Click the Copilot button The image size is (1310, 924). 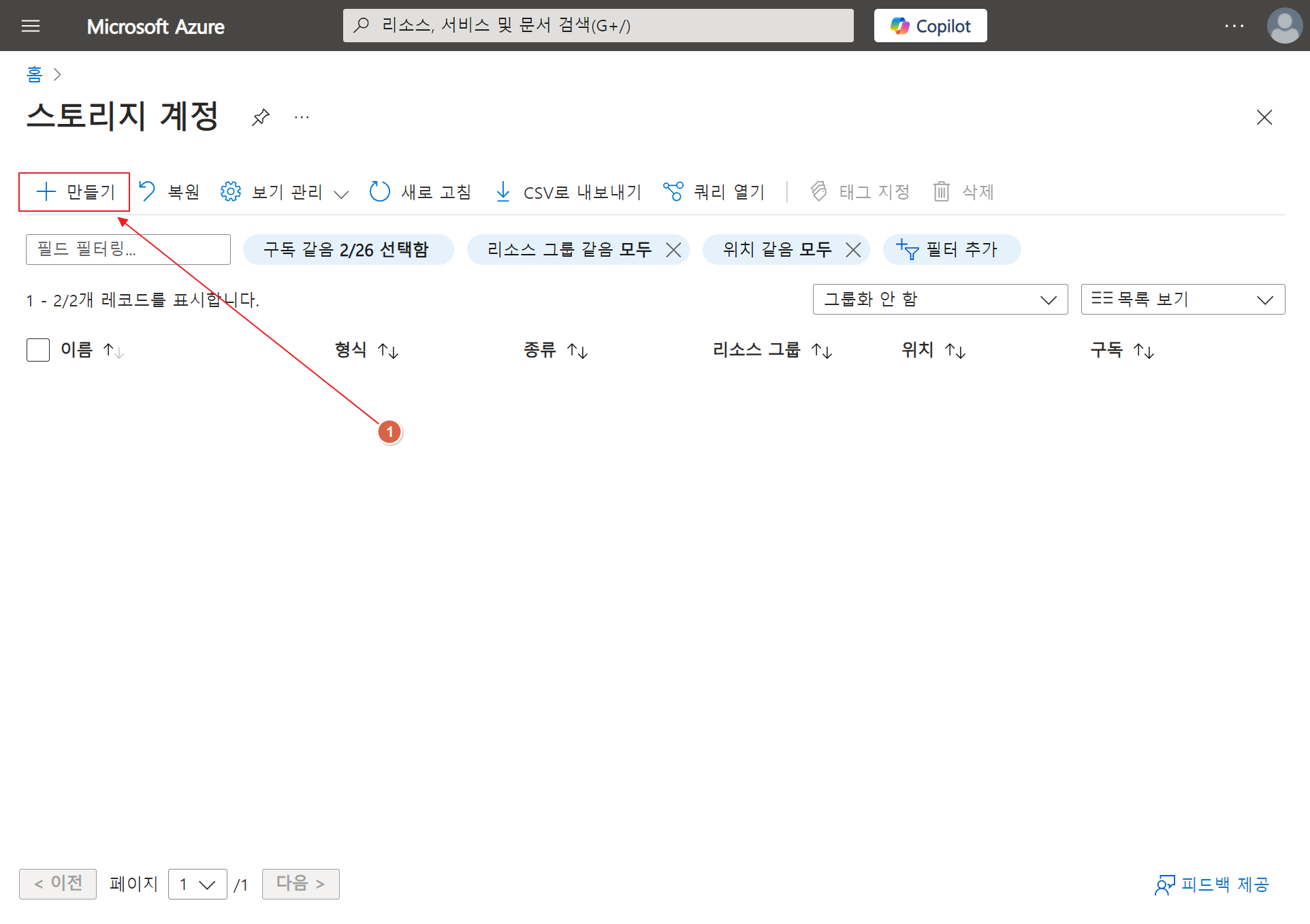click(x=930, y=26)
